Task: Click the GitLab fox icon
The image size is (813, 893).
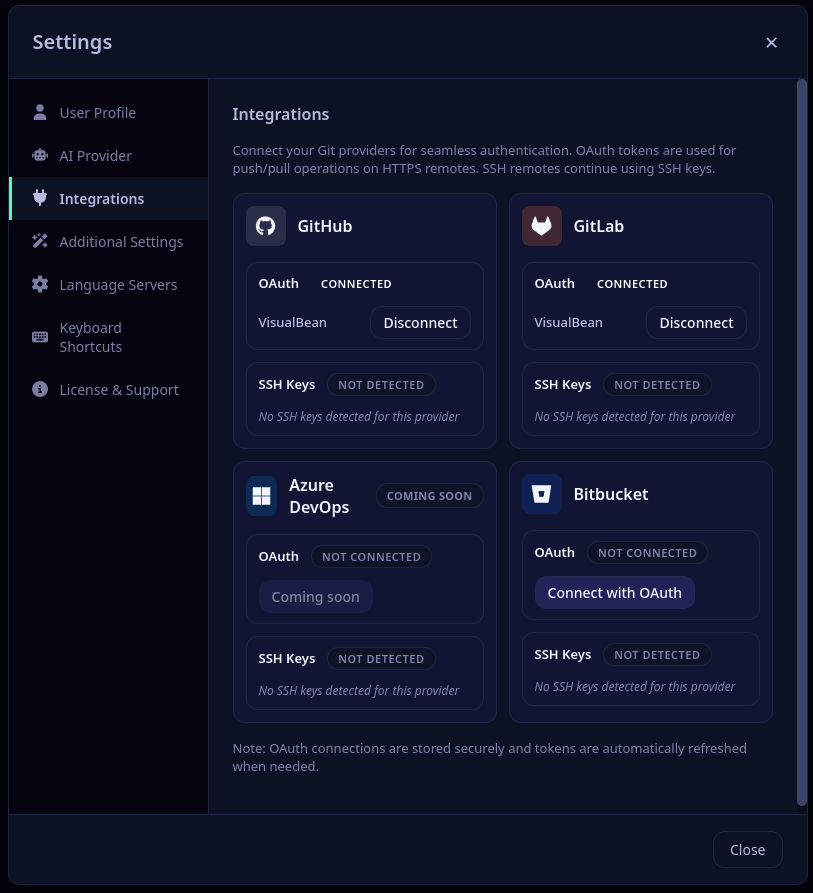Action: tap(542, 226)
